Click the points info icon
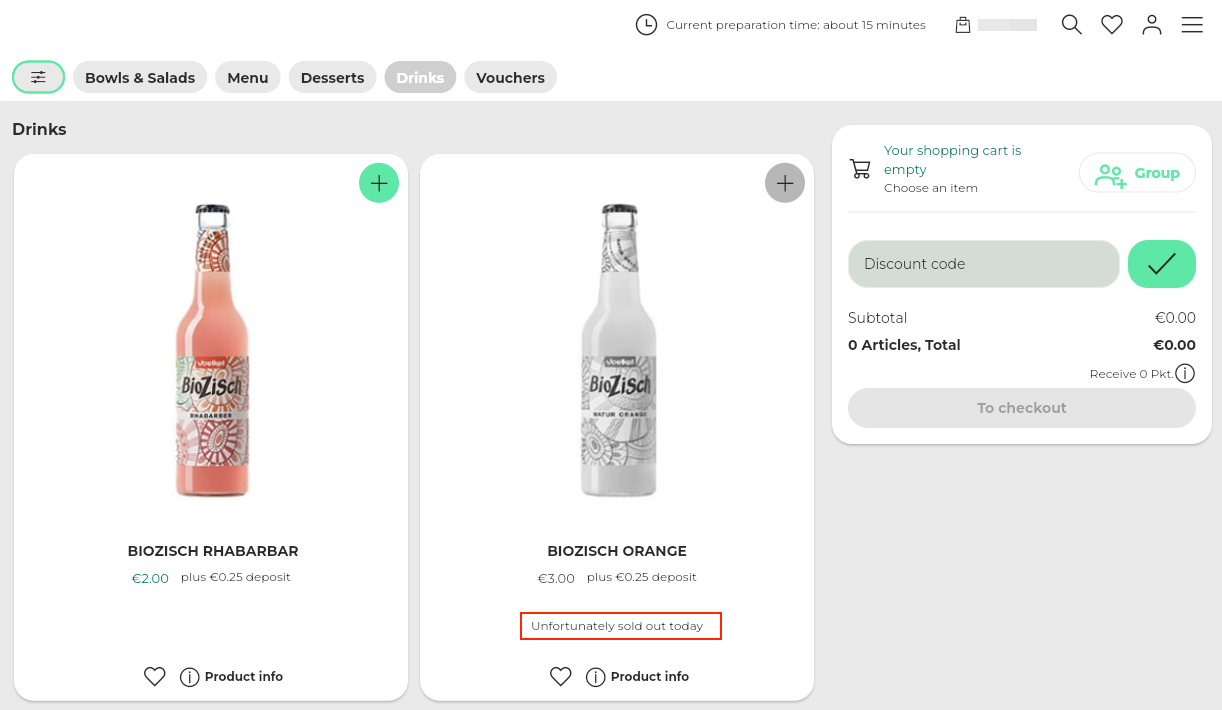This screenshot has width=1222, height=710. 1185,374
